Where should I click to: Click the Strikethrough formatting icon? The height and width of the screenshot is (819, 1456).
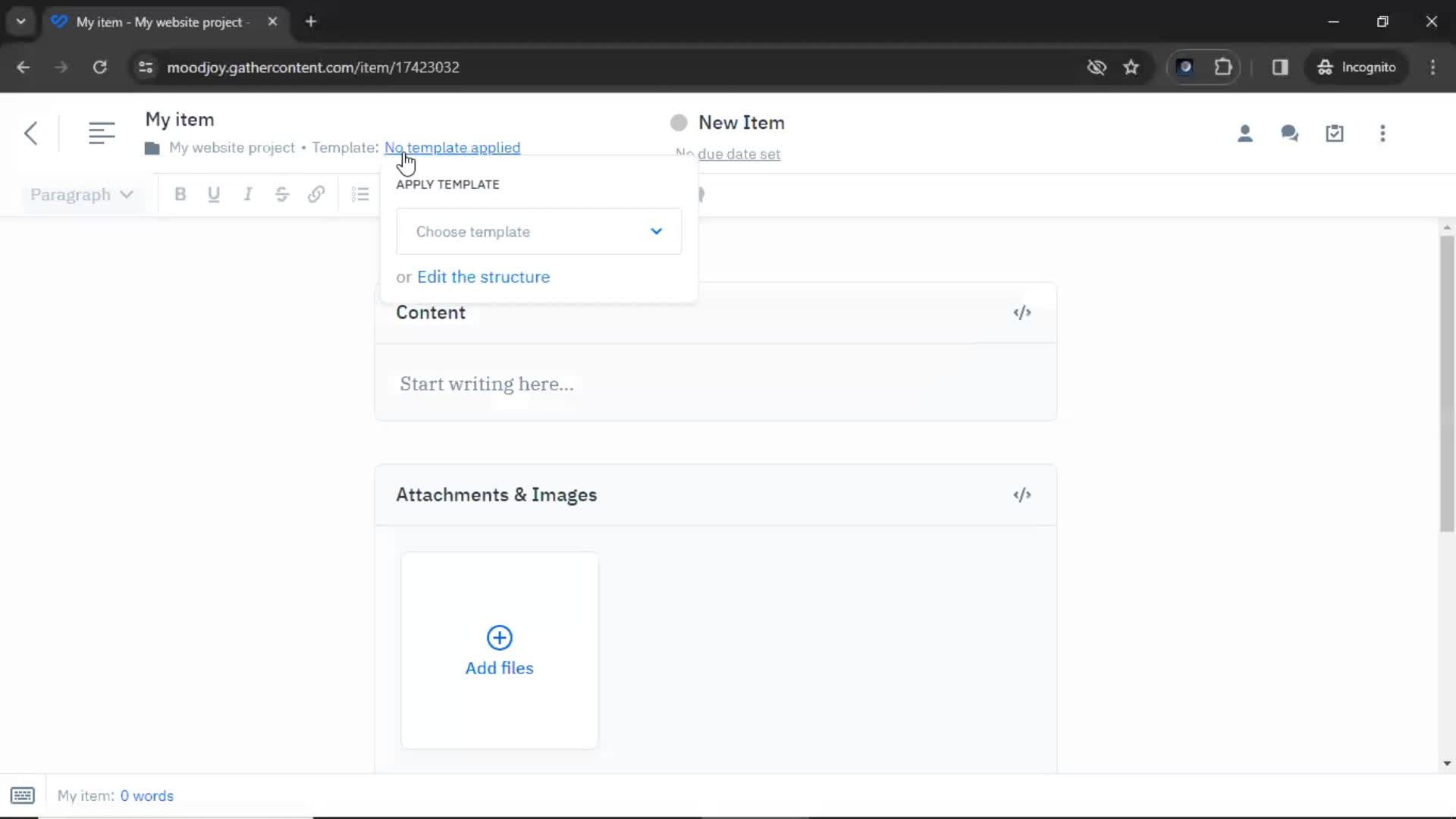tap(282, 194)
